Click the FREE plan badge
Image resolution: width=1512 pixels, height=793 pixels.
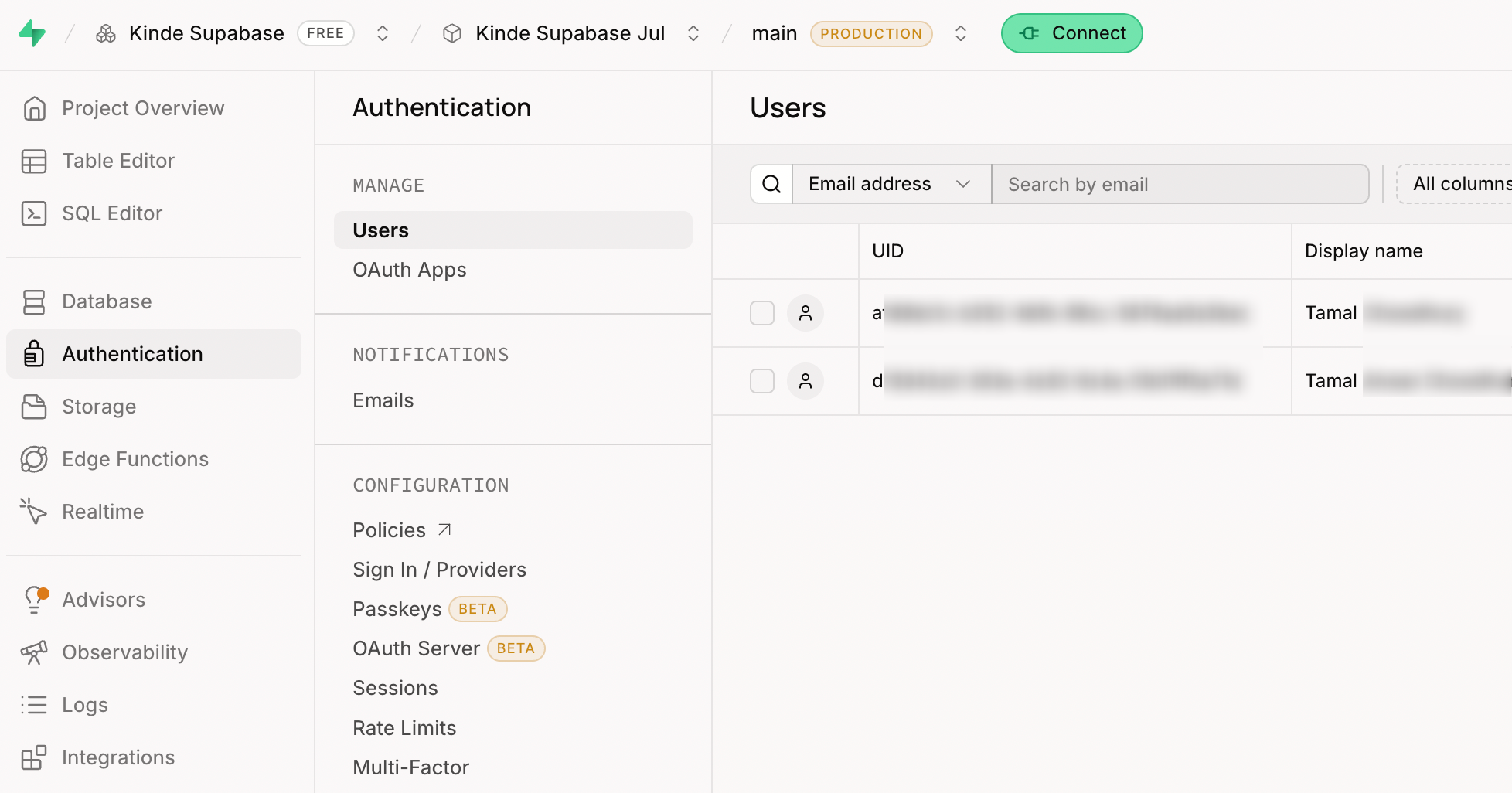point(325,33)
